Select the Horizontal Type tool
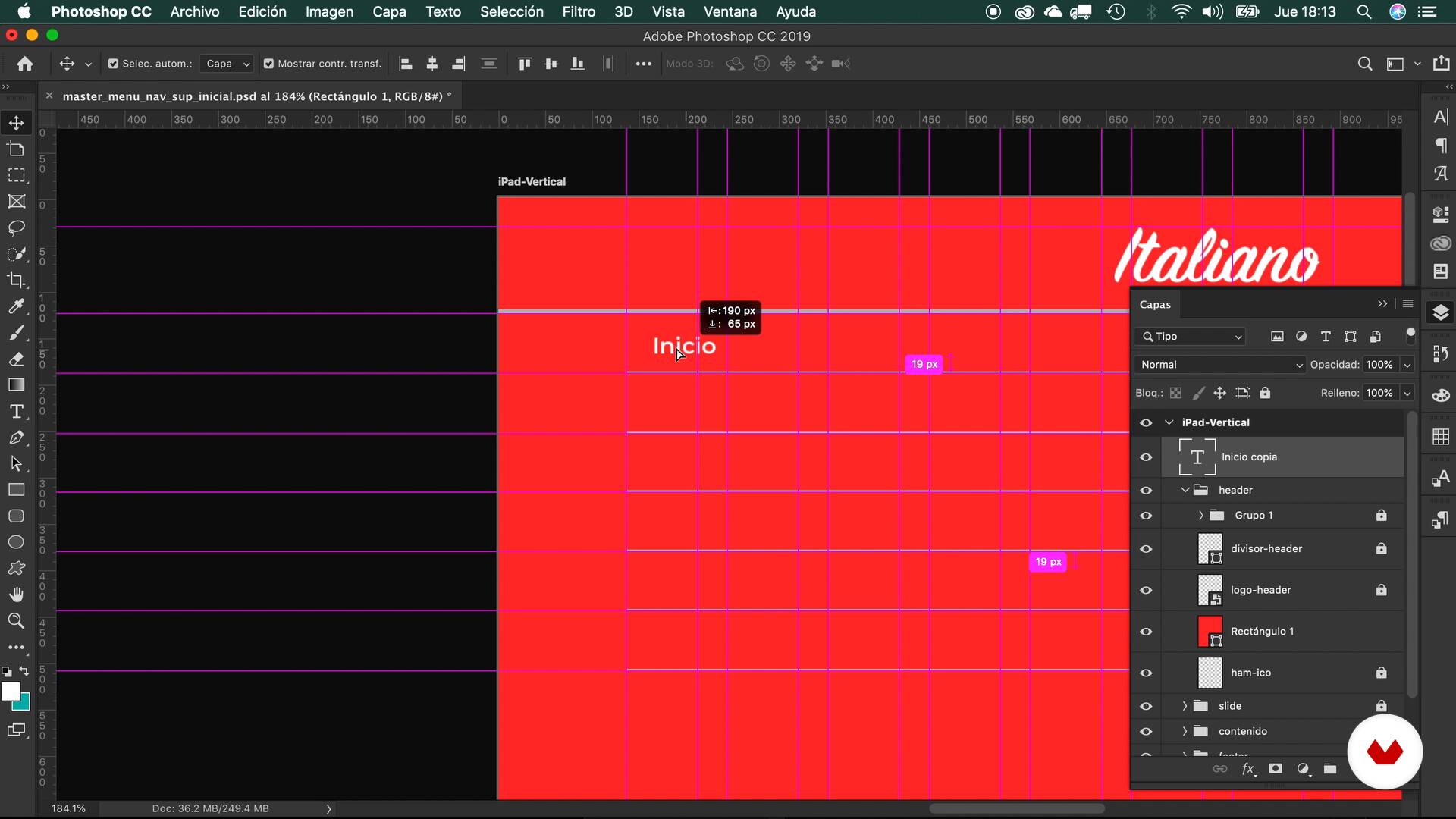The height and width of the screenshot is (819, 1456). (16, 412)
